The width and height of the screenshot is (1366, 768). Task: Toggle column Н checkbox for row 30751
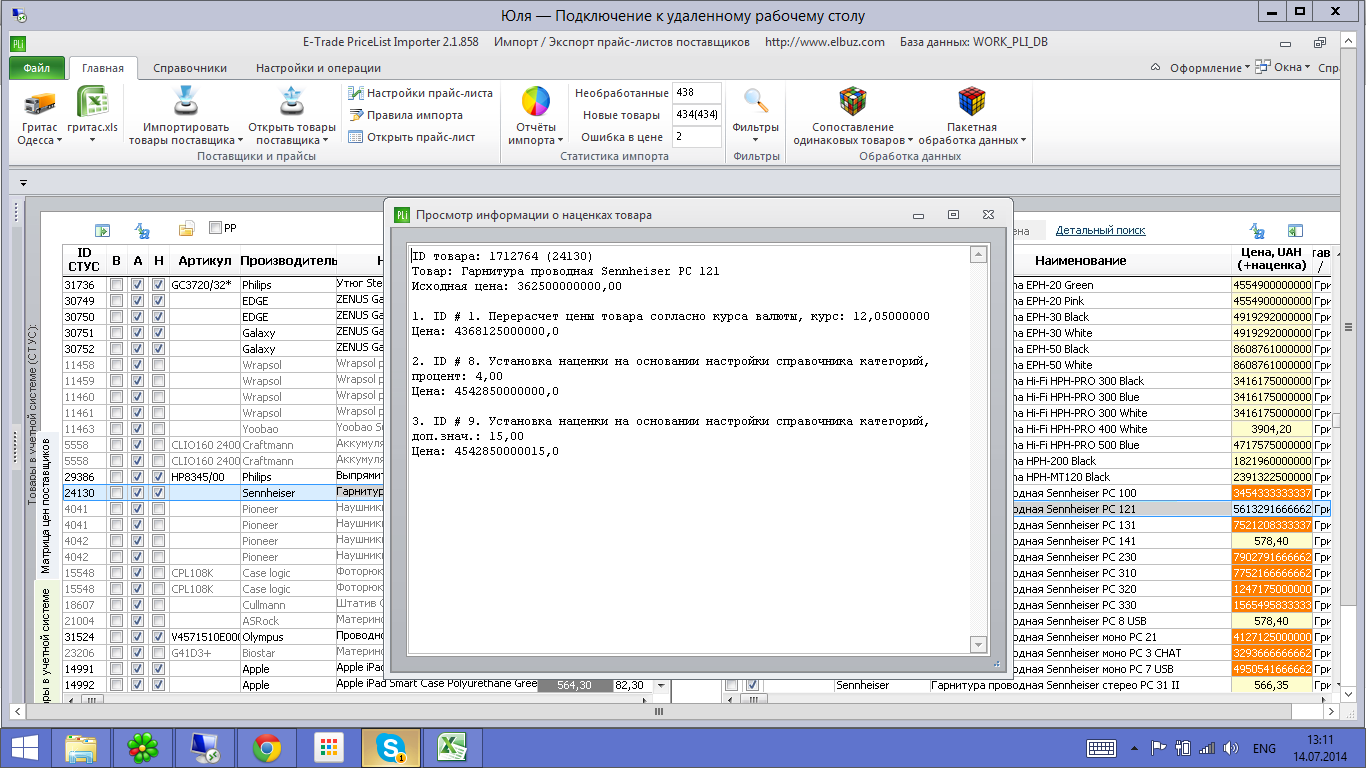click(x=159, y=333)
